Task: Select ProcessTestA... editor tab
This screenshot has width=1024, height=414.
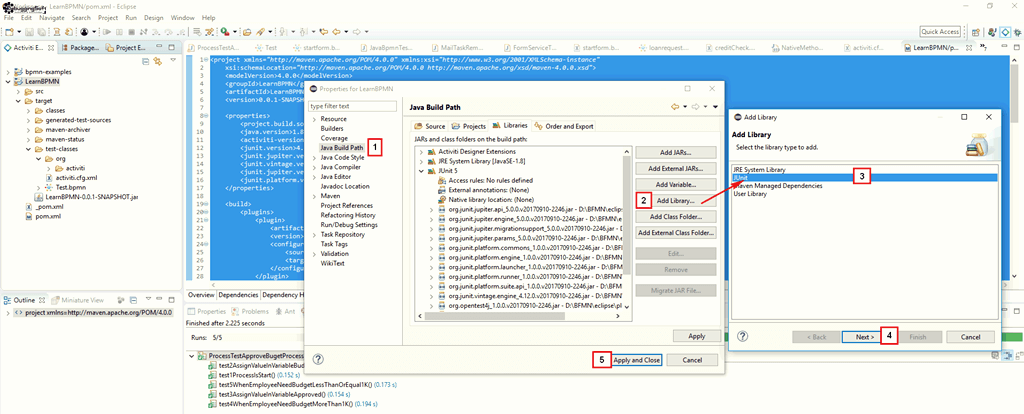Action: coord(213,48)
